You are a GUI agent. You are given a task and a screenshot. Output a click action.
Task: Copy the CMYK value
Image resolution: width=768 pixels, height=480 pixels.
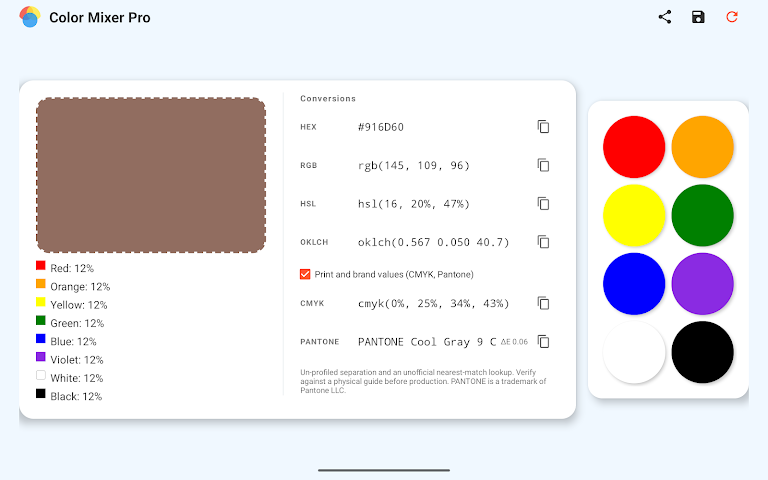(x=543, y=303)
